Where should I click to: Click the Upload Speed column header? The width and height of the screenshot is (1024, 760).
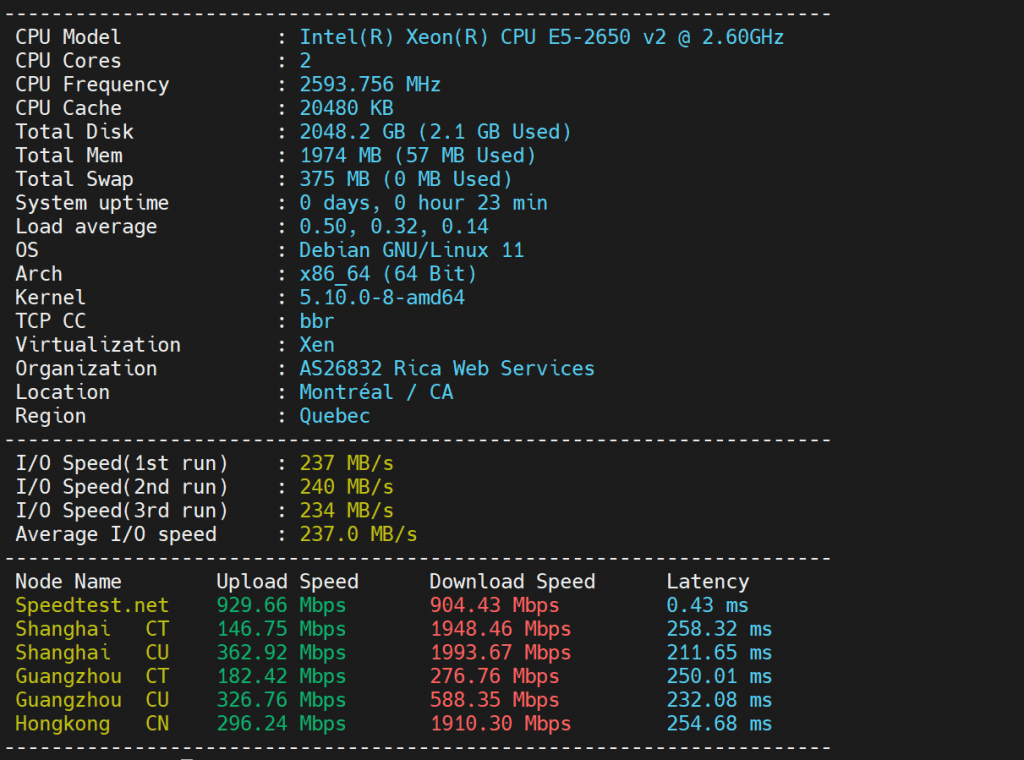(287, 582)
